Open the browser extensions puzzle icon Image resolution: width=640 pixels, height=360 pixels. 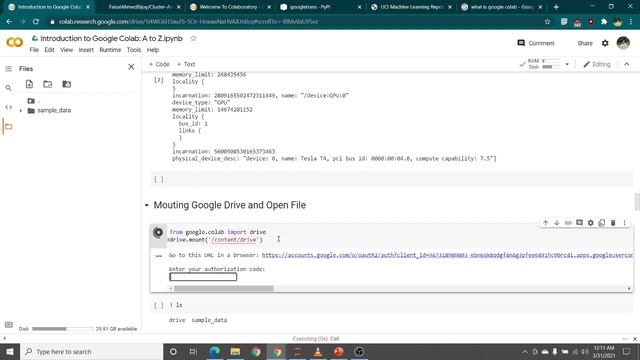[x=604, y=22]
